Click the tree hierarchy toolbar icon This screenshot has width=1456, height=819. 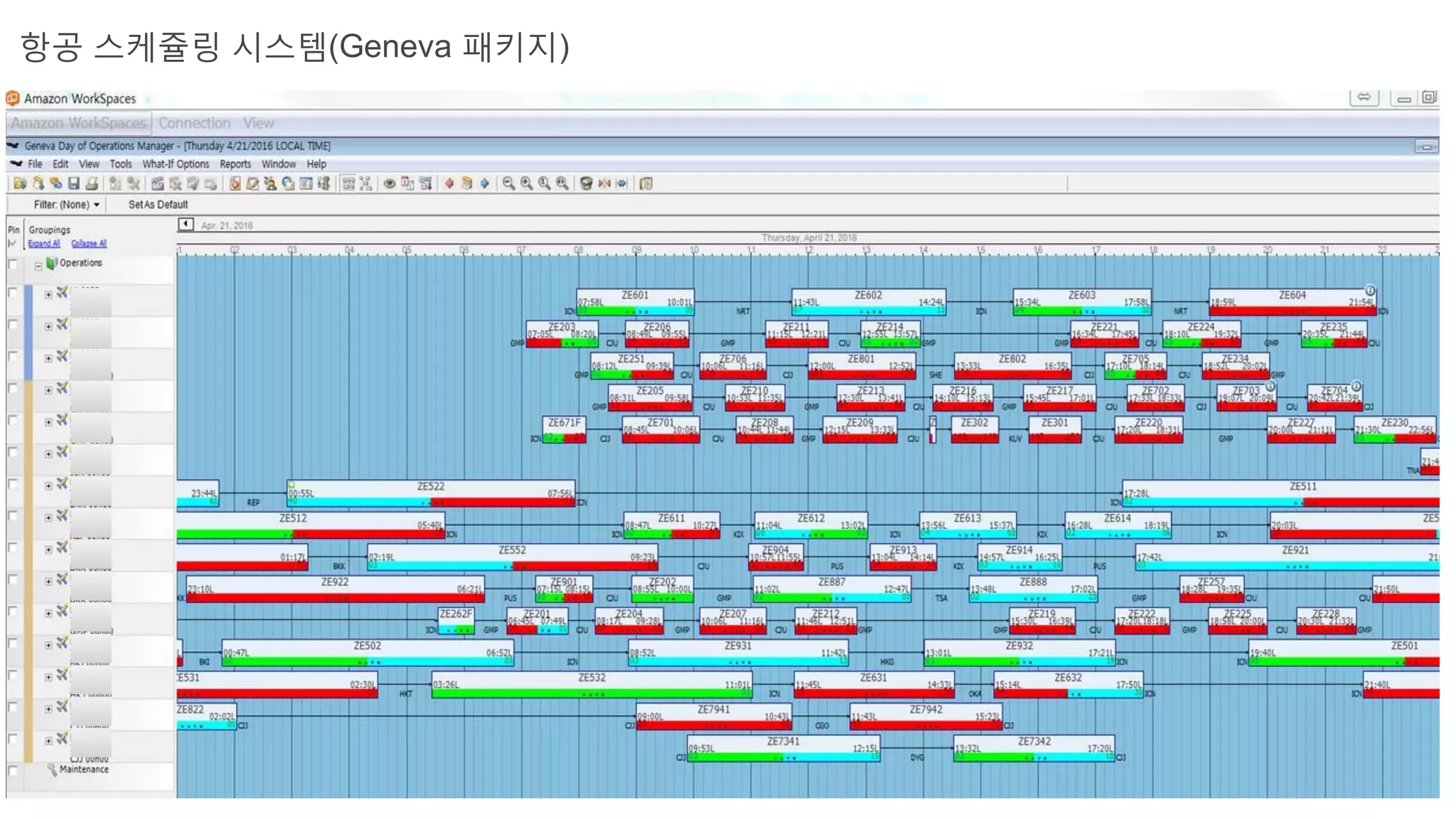(366, 183)
